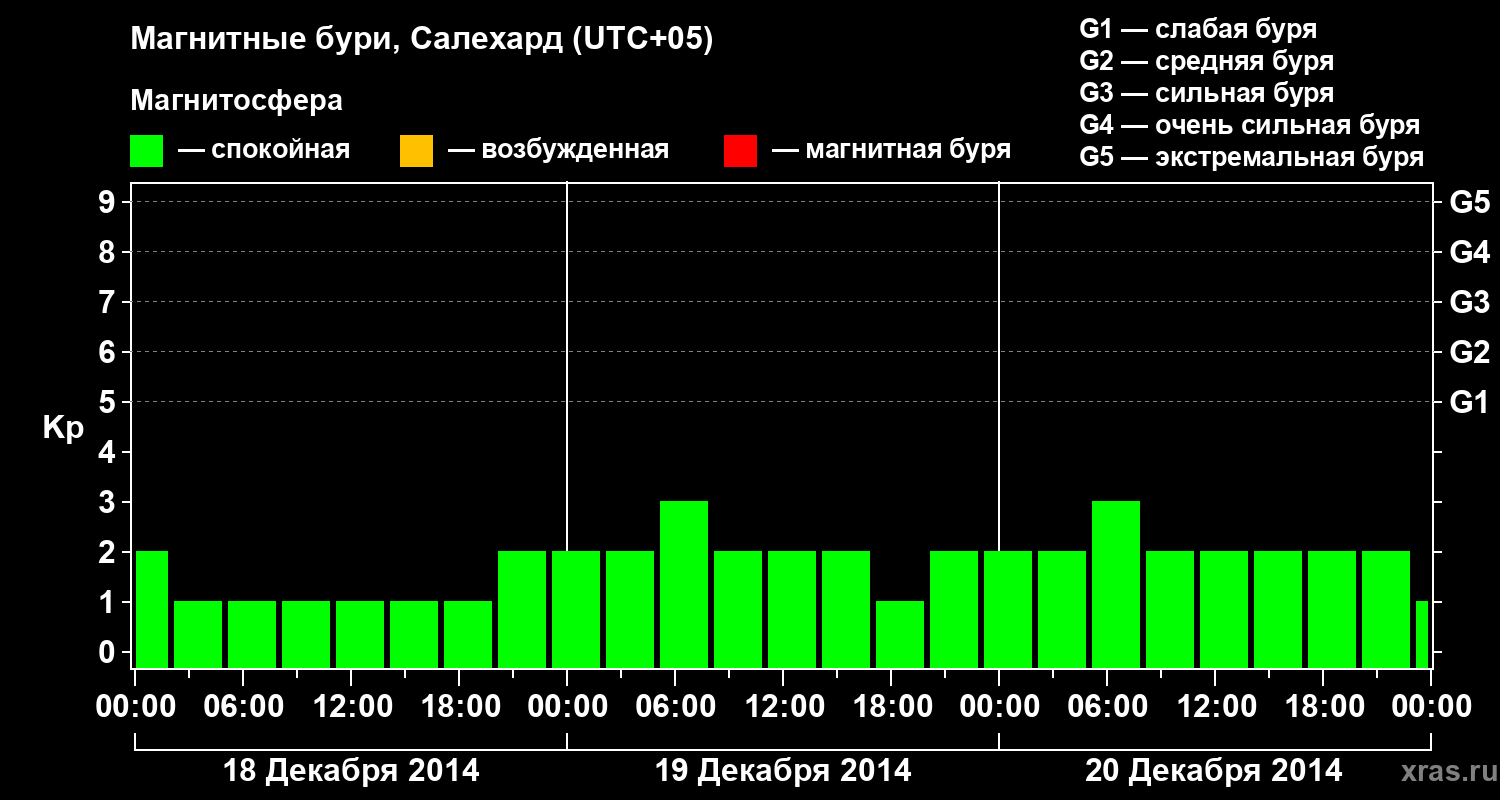This screenshot has width=1500, height=800.
Task: Click the '— возбужденная' legend label
Action: [x=558, y=150]
